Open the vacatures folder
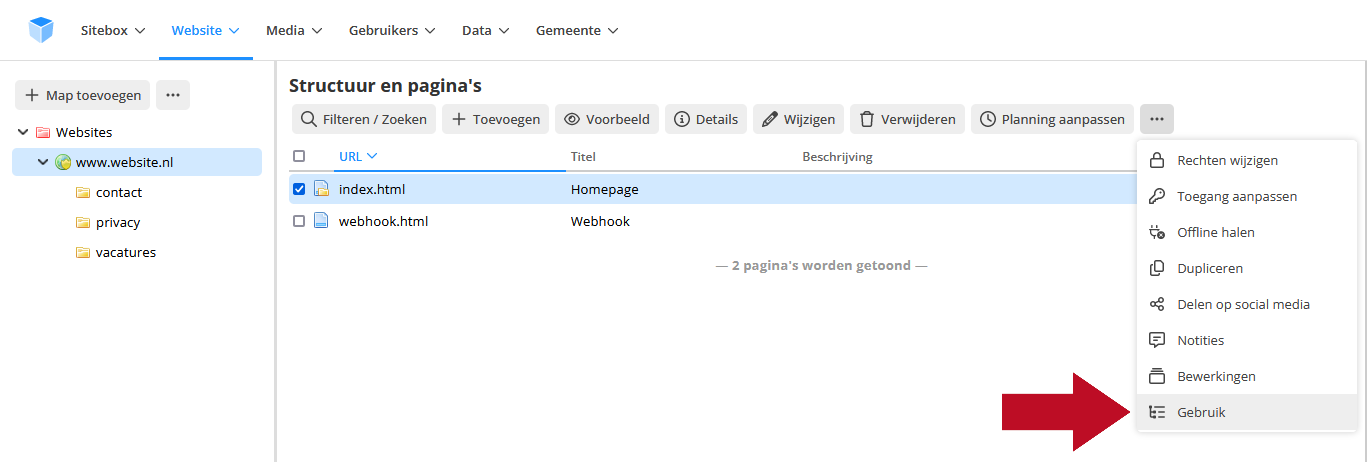Image resolution: width=1367 pixels, height=462 pixels. [x=126, y=252]
